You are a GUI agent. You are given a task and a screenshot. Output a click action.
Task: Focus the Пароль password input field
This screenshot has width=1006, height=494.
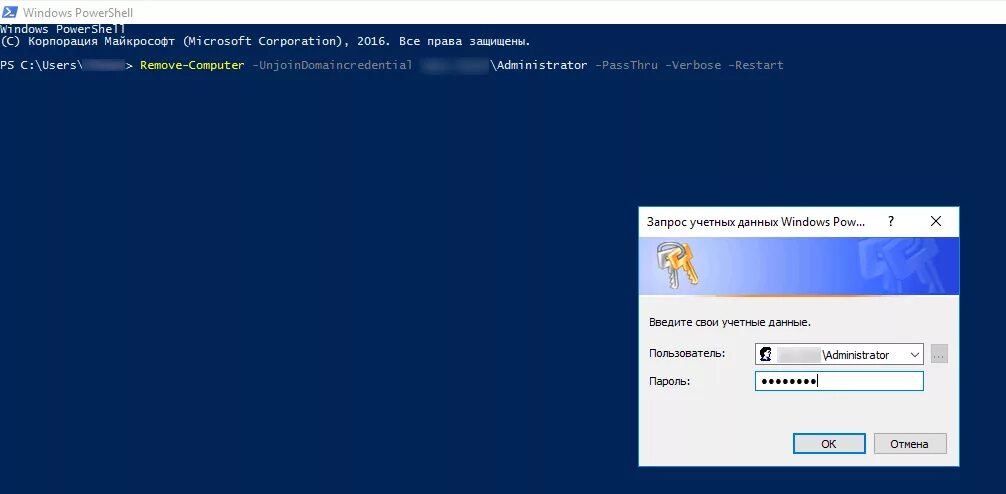[839, 381]
